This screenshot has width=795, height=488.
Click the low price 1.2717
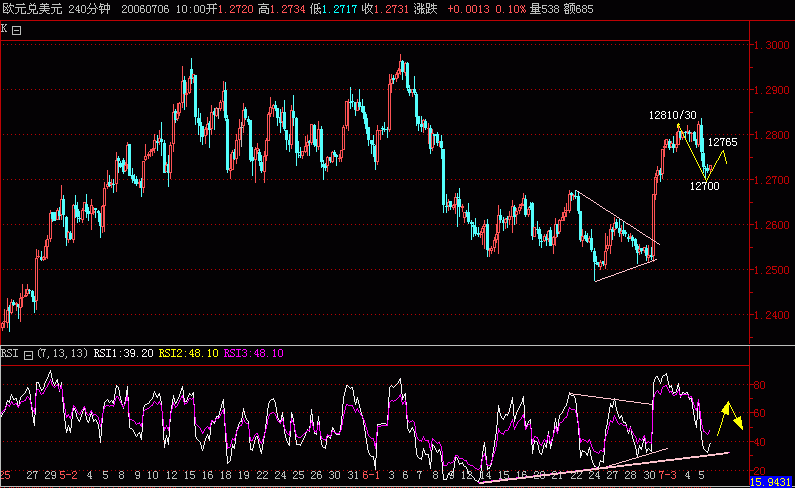[x=340, y=9]
